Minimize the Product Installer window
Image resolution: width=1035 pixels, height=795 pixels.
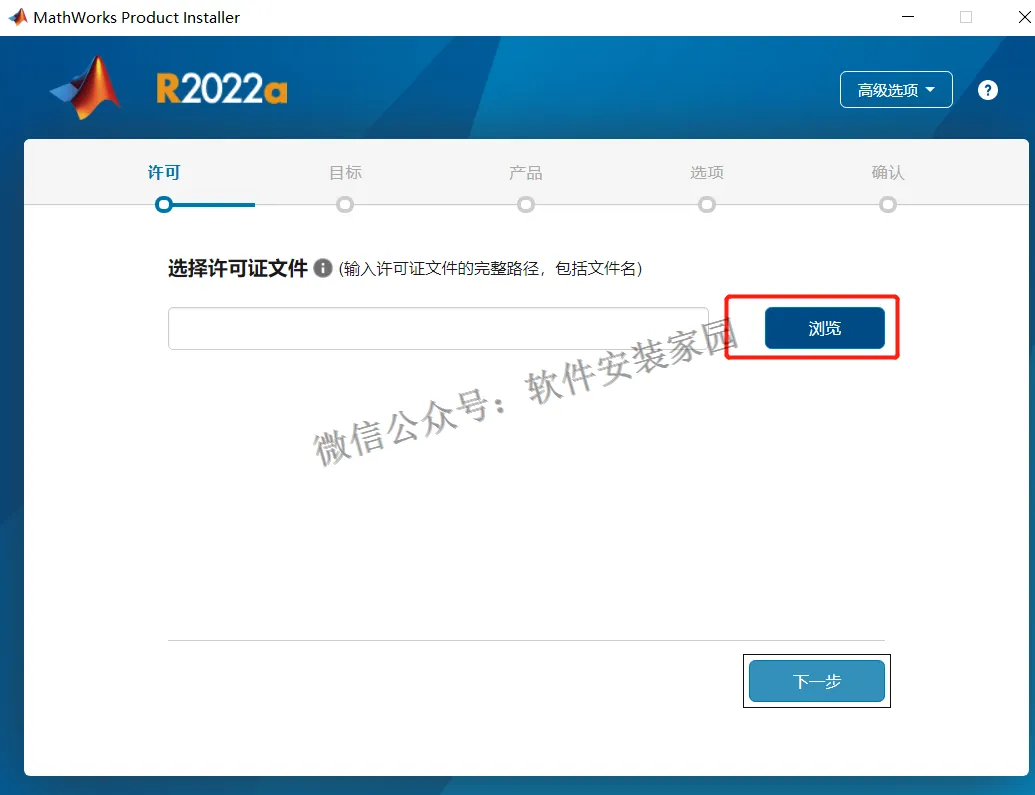coord(908,17)
